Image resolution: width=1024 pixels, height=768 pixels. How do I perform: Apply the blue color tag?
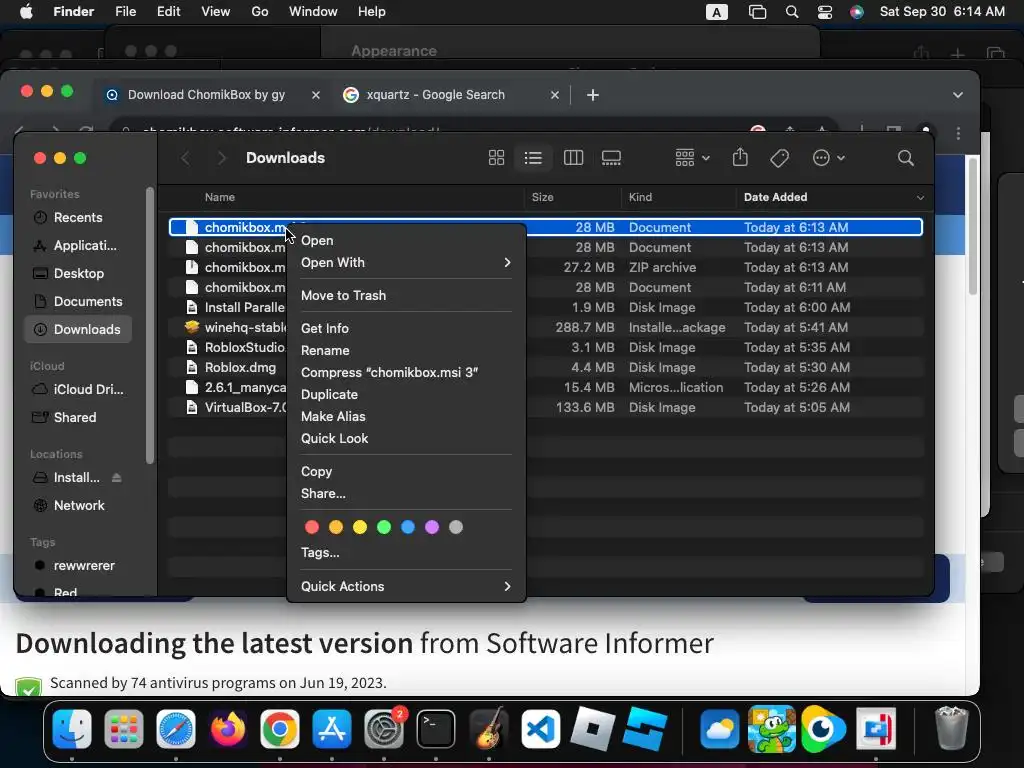408,527
